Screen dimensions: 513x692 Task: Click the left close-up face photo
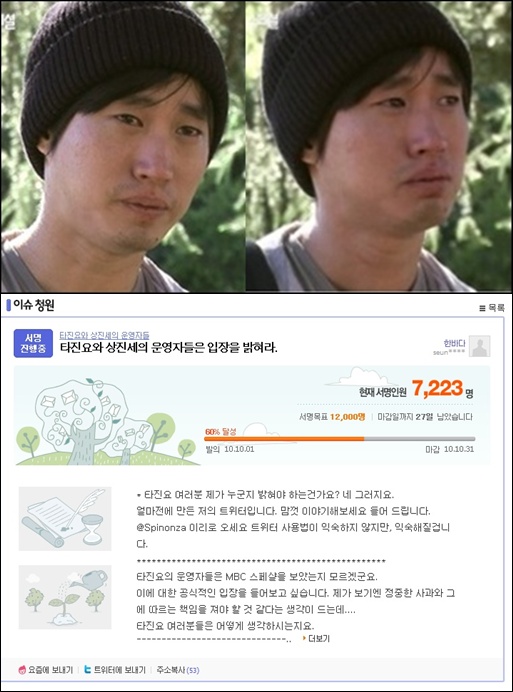point(122,146)
